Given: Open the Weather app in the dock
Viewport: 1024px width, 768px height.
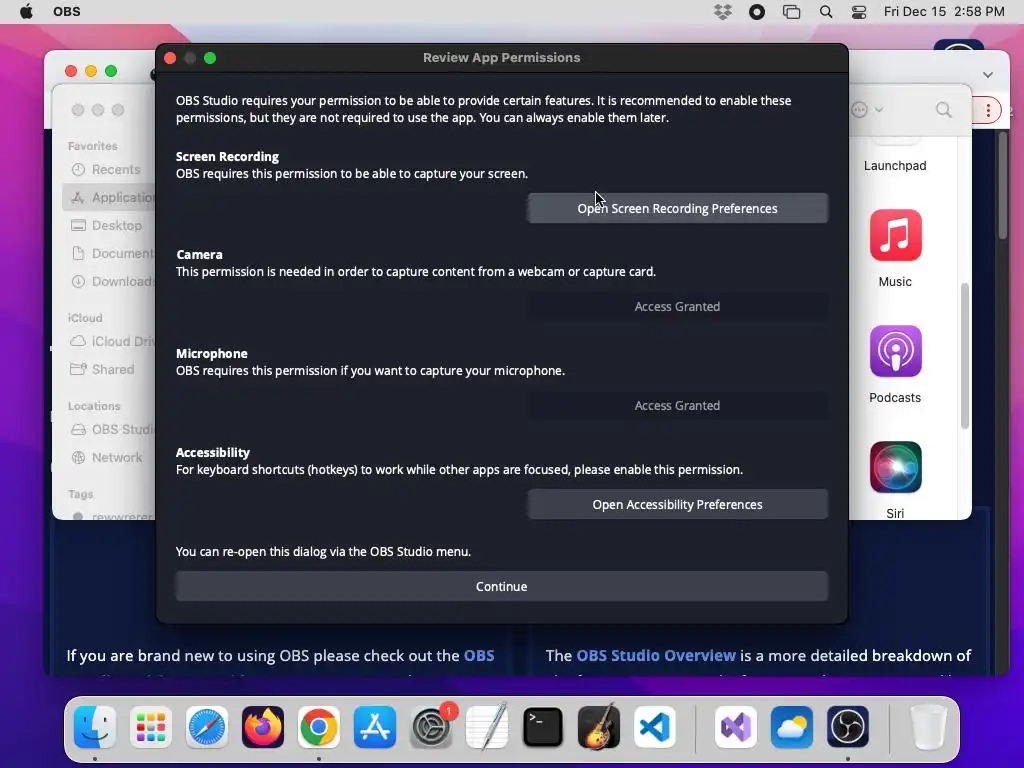Looking at the screenshot, I should tap(792, 727).
